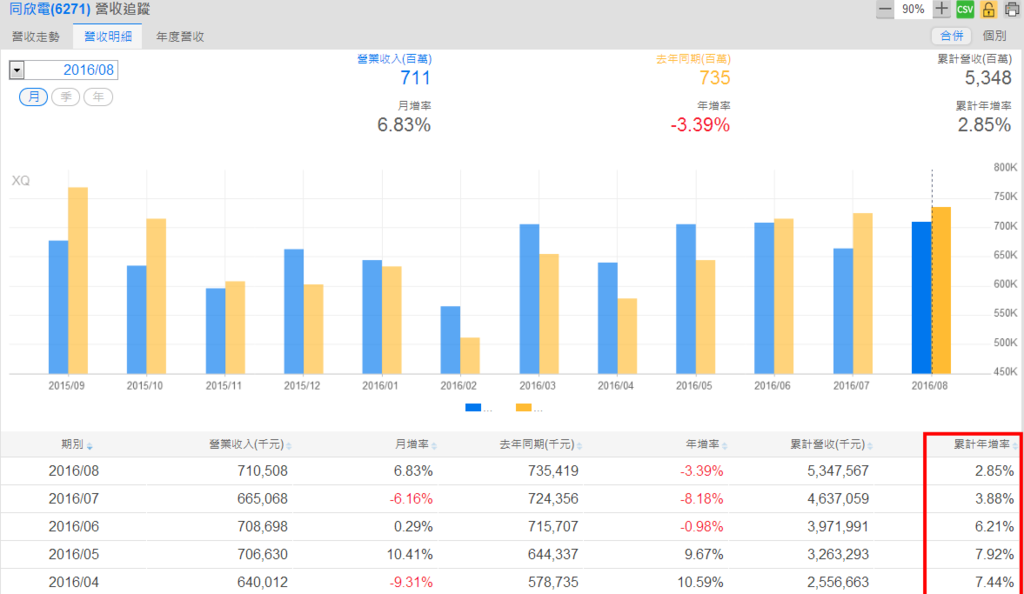
Task: Export data with the CSV icon
Action: pos(965,9)
